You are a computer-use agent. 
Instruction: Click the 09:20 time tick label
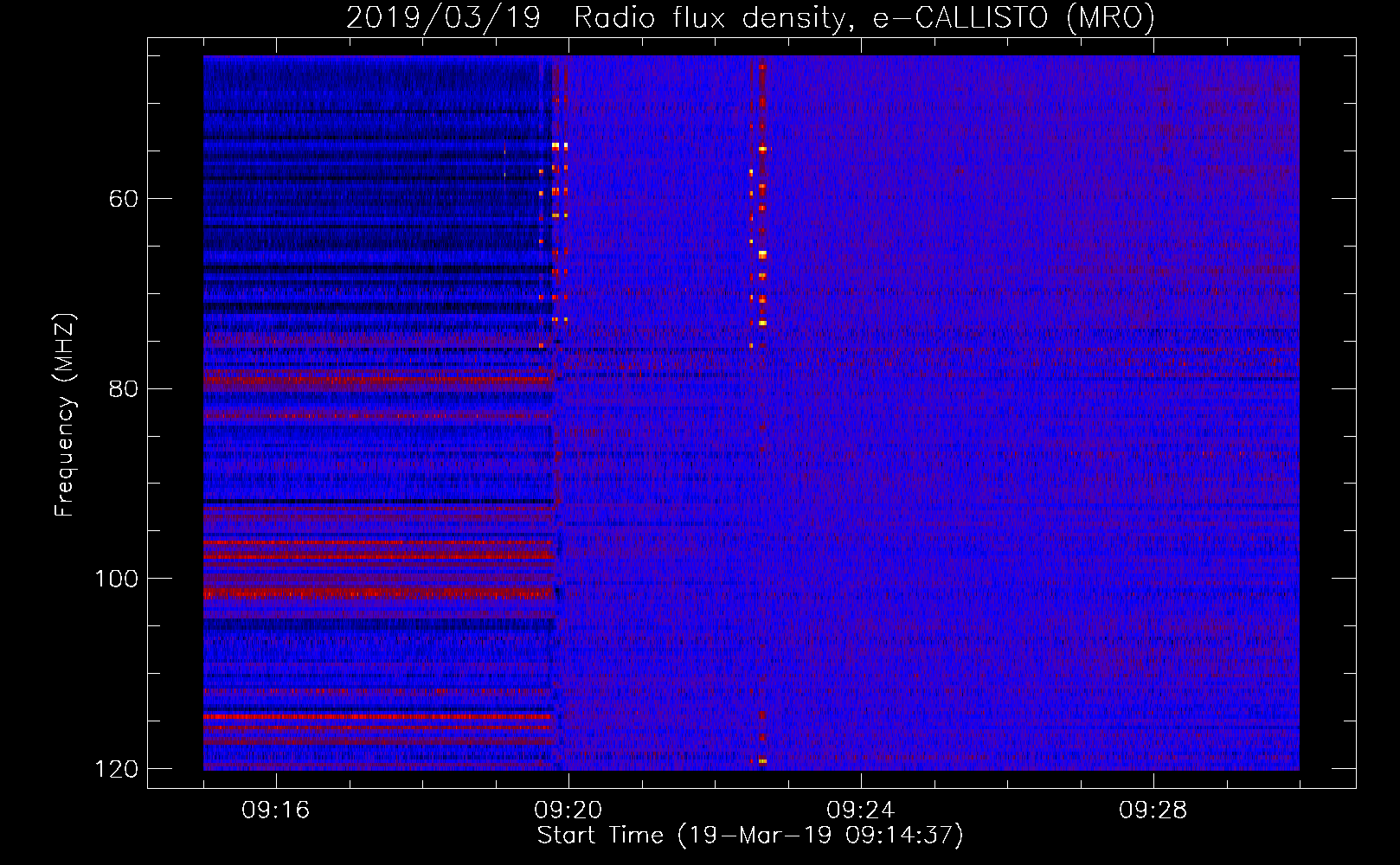coord(568,811)
